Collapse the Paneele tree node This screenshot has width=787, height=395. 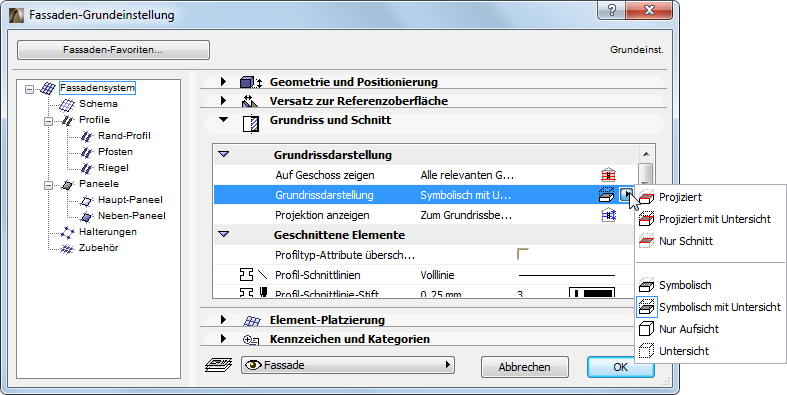pos(48,185)
